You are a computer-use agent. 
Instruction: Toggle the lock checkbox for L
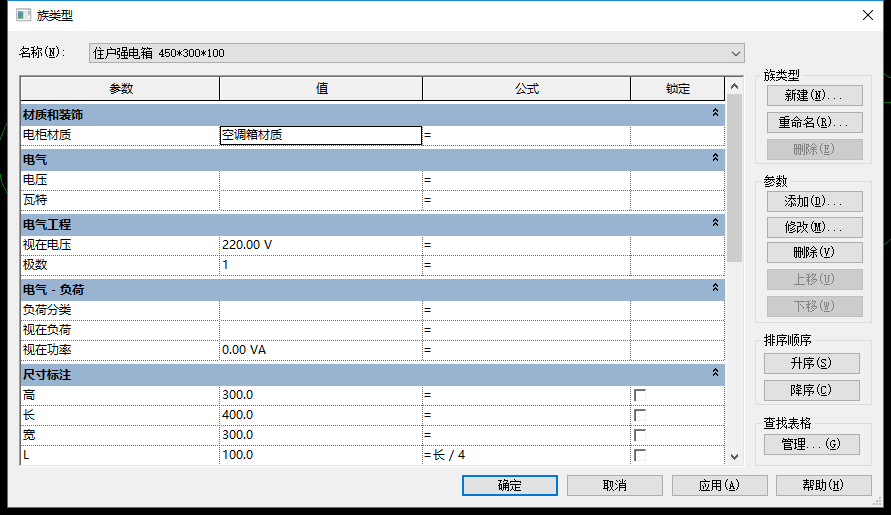pos(640,455)
